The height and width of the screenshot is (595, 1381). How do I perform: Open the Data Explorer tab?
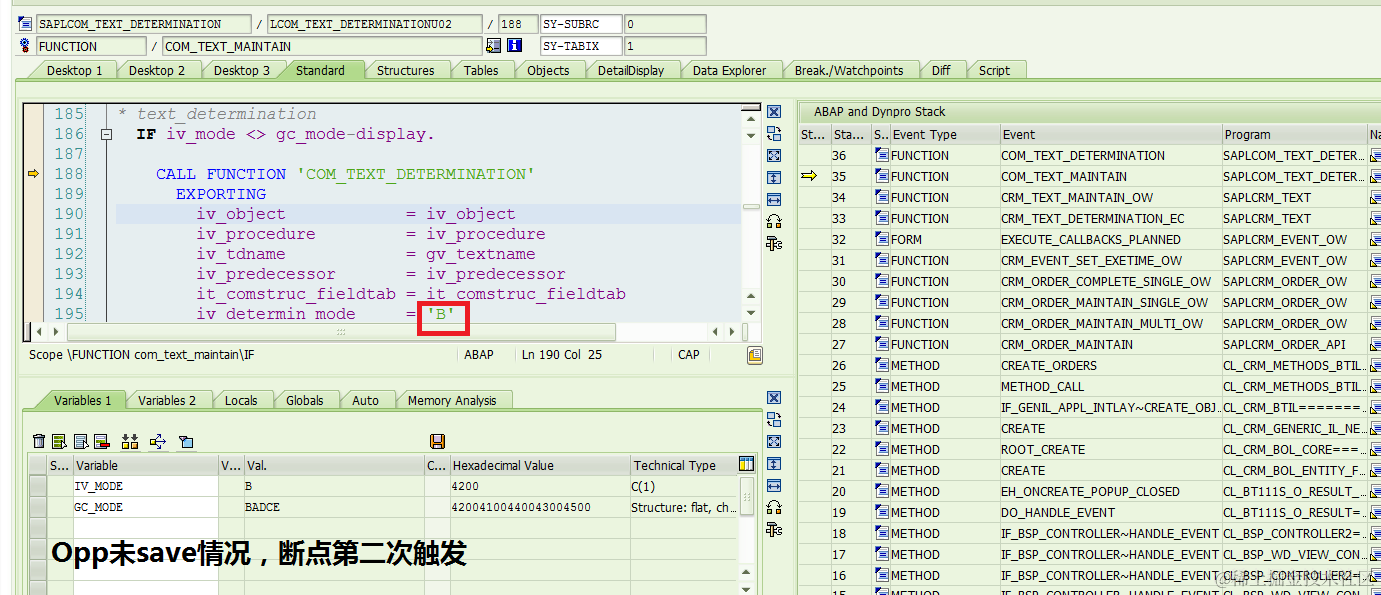pyautogui.click(x=730, y=70)
